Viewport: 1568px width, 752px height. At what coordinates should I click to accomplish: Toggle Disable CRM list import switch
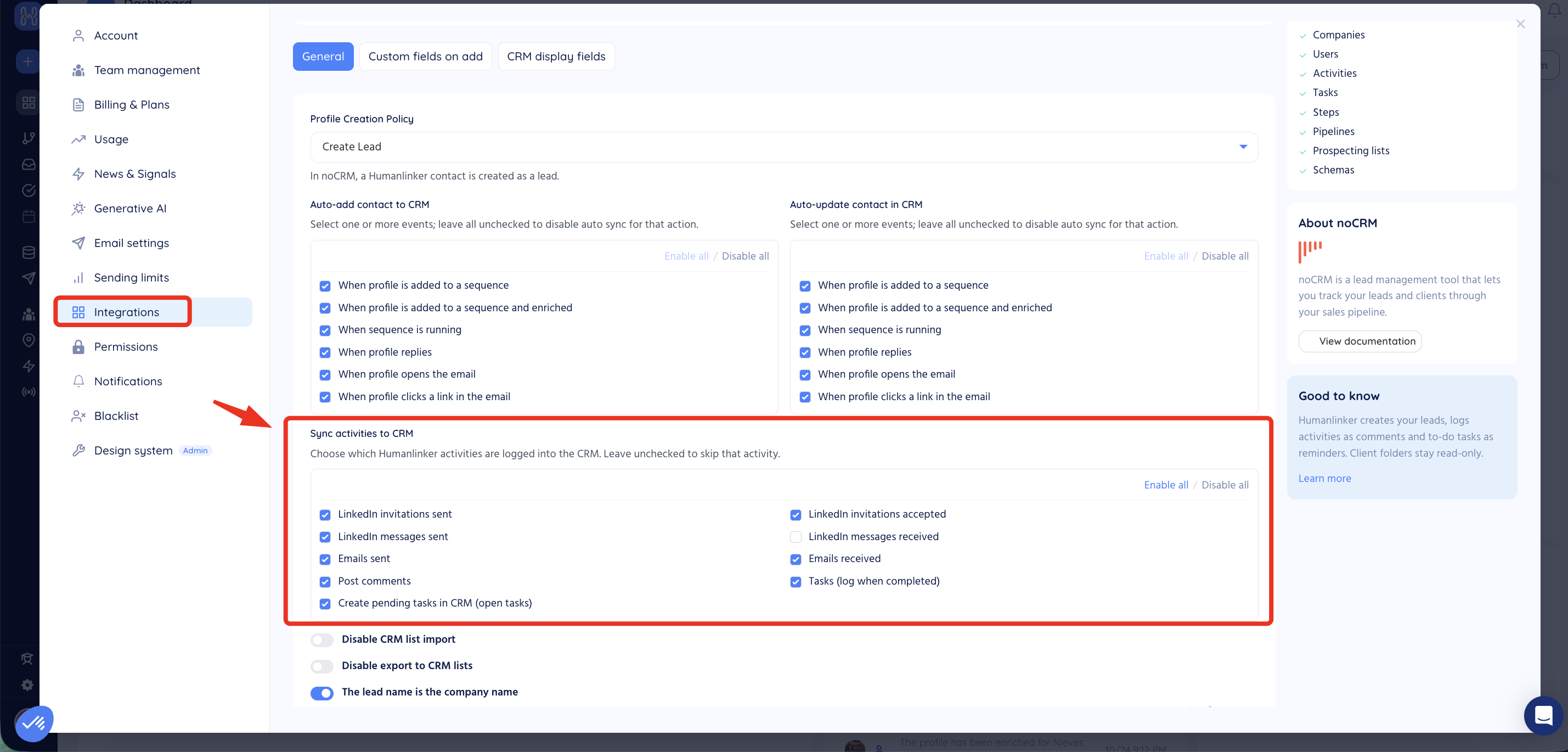point(322,640)
